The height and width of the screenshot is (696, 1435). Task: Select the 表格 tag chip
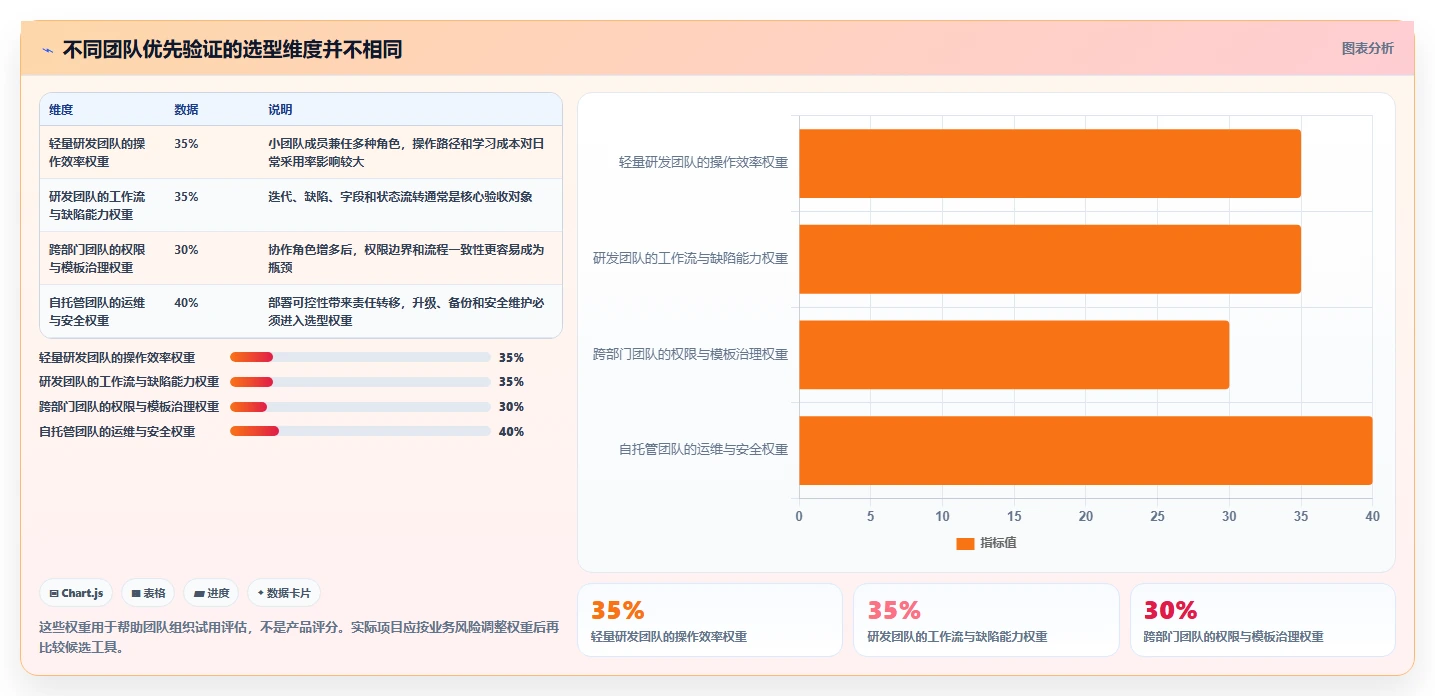(x=148, y=593)
